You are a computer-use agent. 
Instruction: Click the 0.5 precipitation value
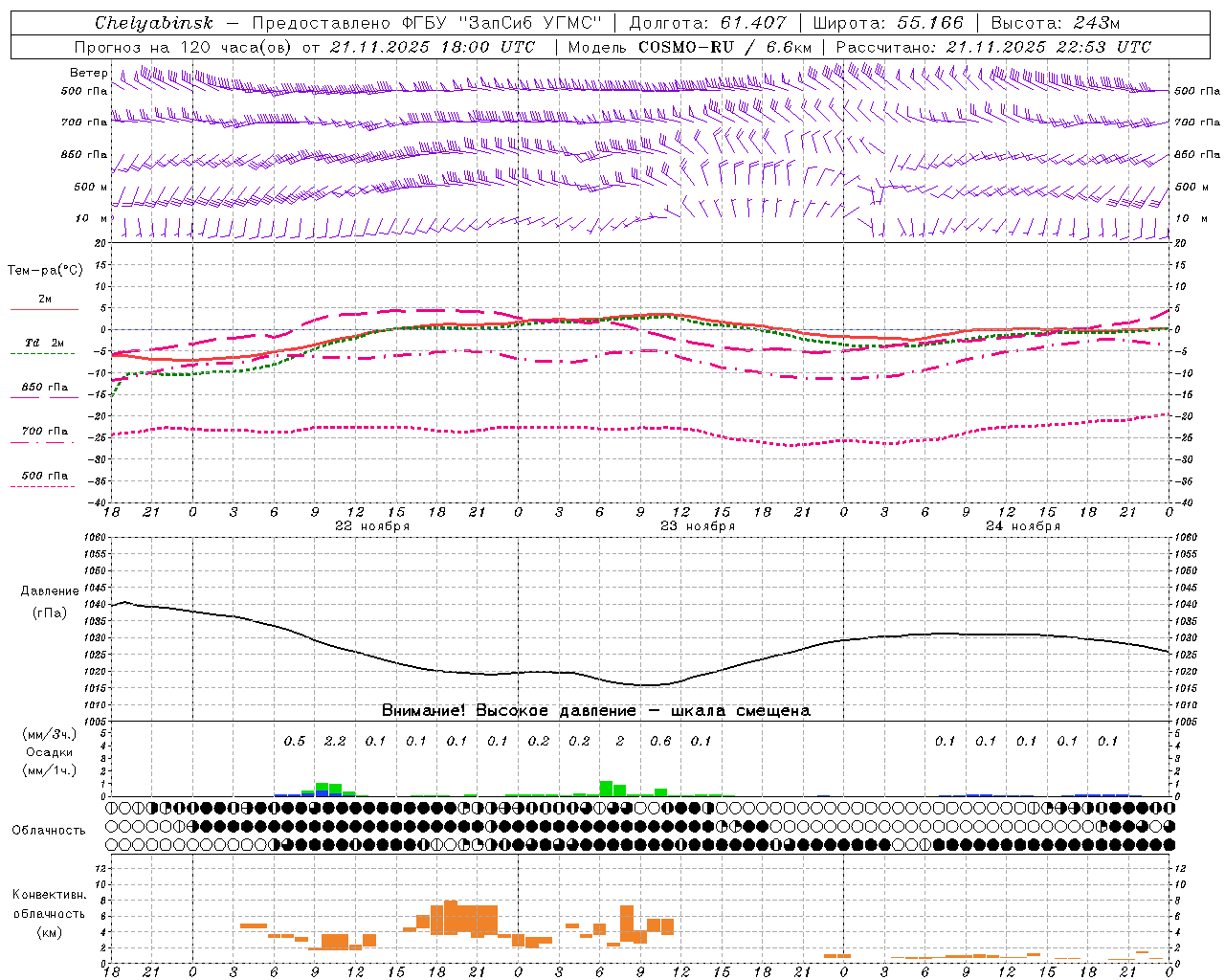click(295, 741)
